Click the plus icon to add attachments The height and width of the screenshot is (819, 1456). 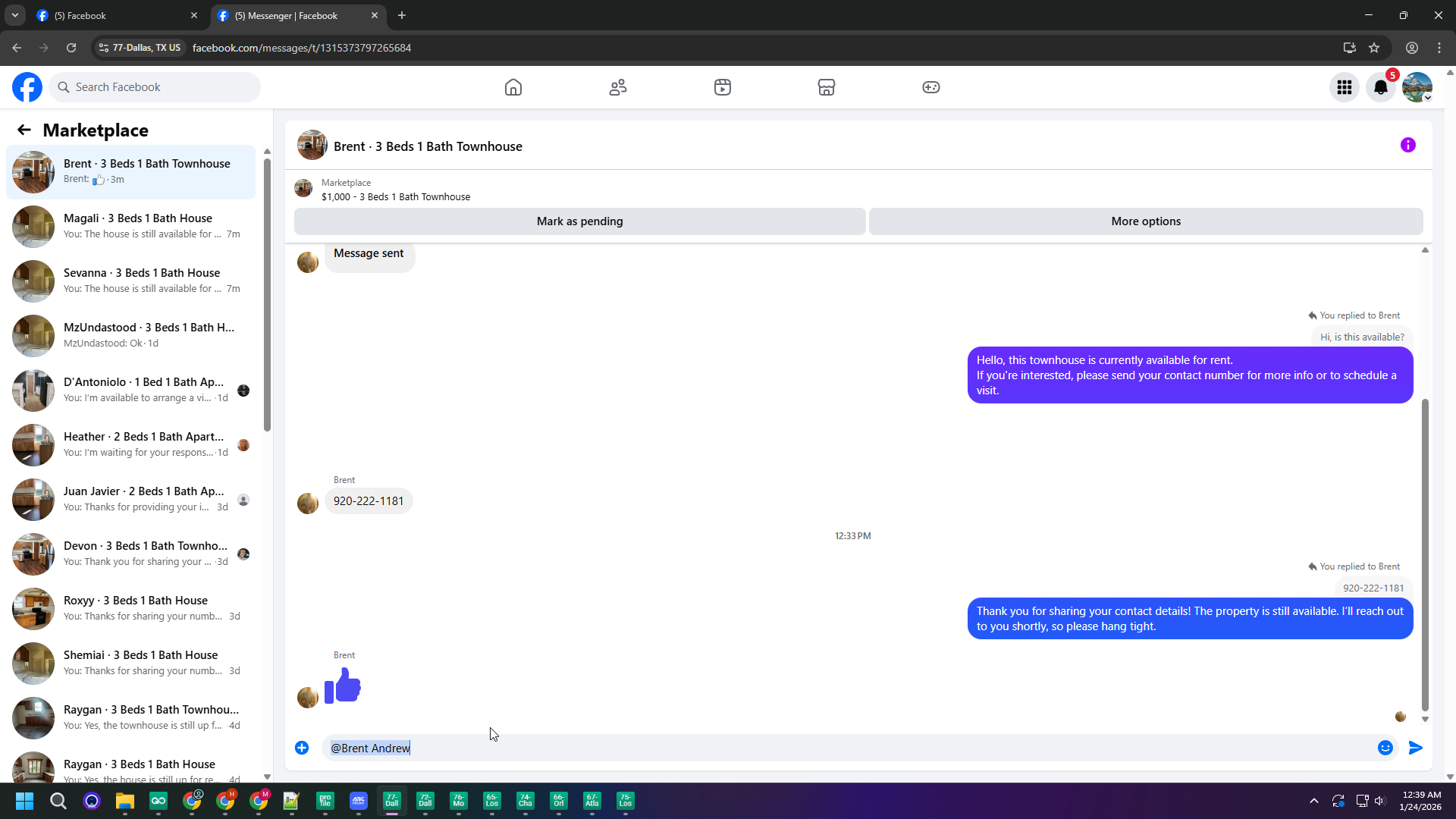tap(302, 748)
